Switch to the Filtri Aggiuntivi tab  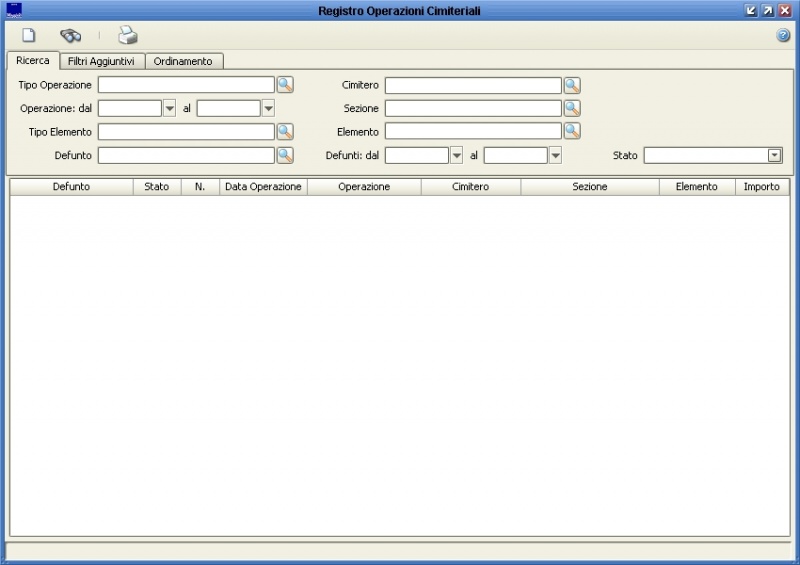pyautogui.click(x=101, y=61)
